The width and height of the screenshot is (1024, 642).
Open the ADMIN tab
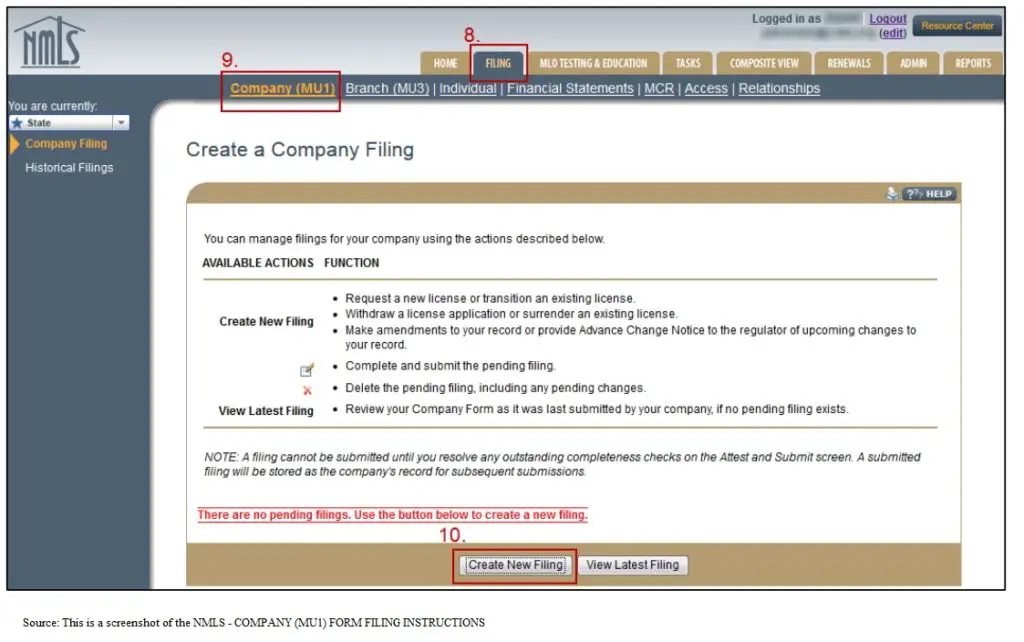click(913, 63)
